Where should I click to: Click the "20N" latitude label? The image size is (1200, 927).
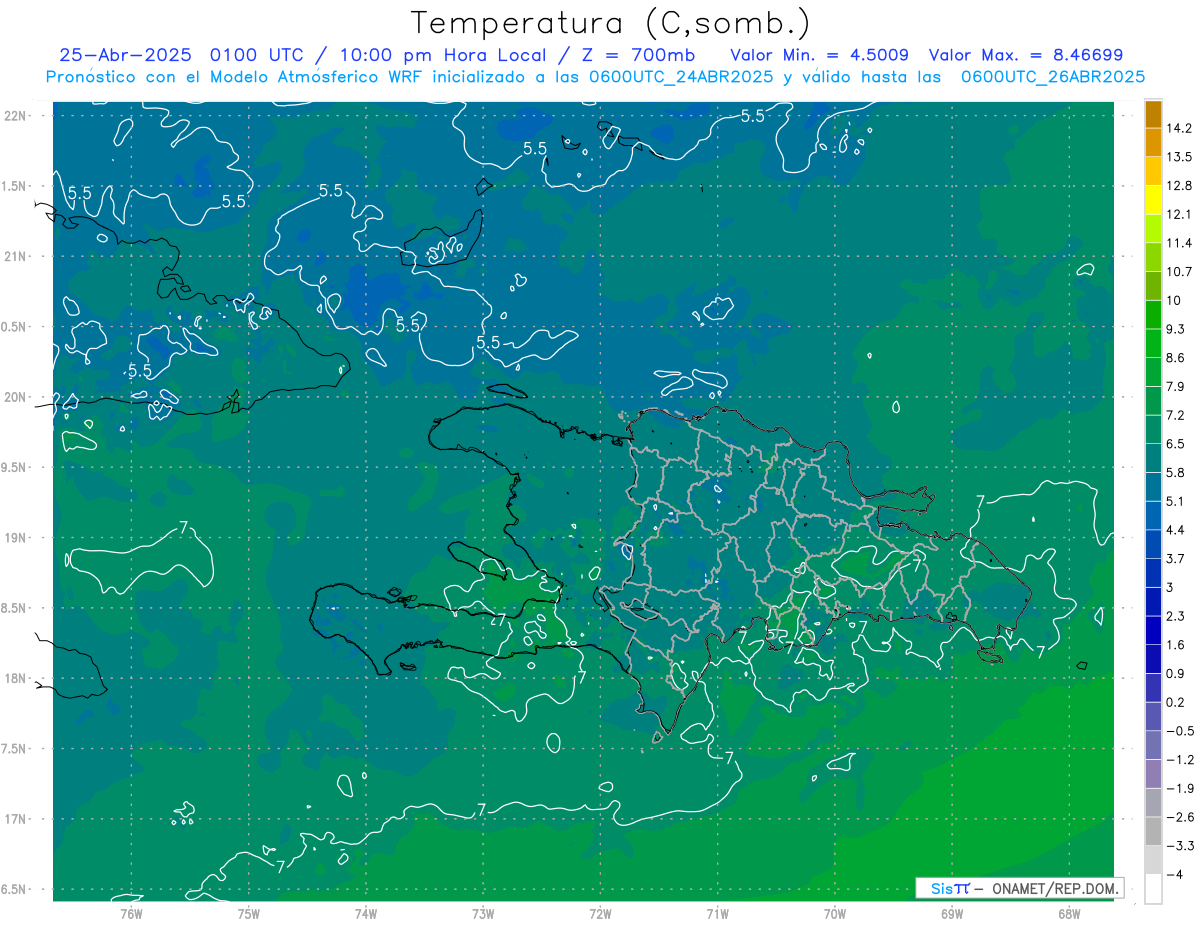pos(16,397)
